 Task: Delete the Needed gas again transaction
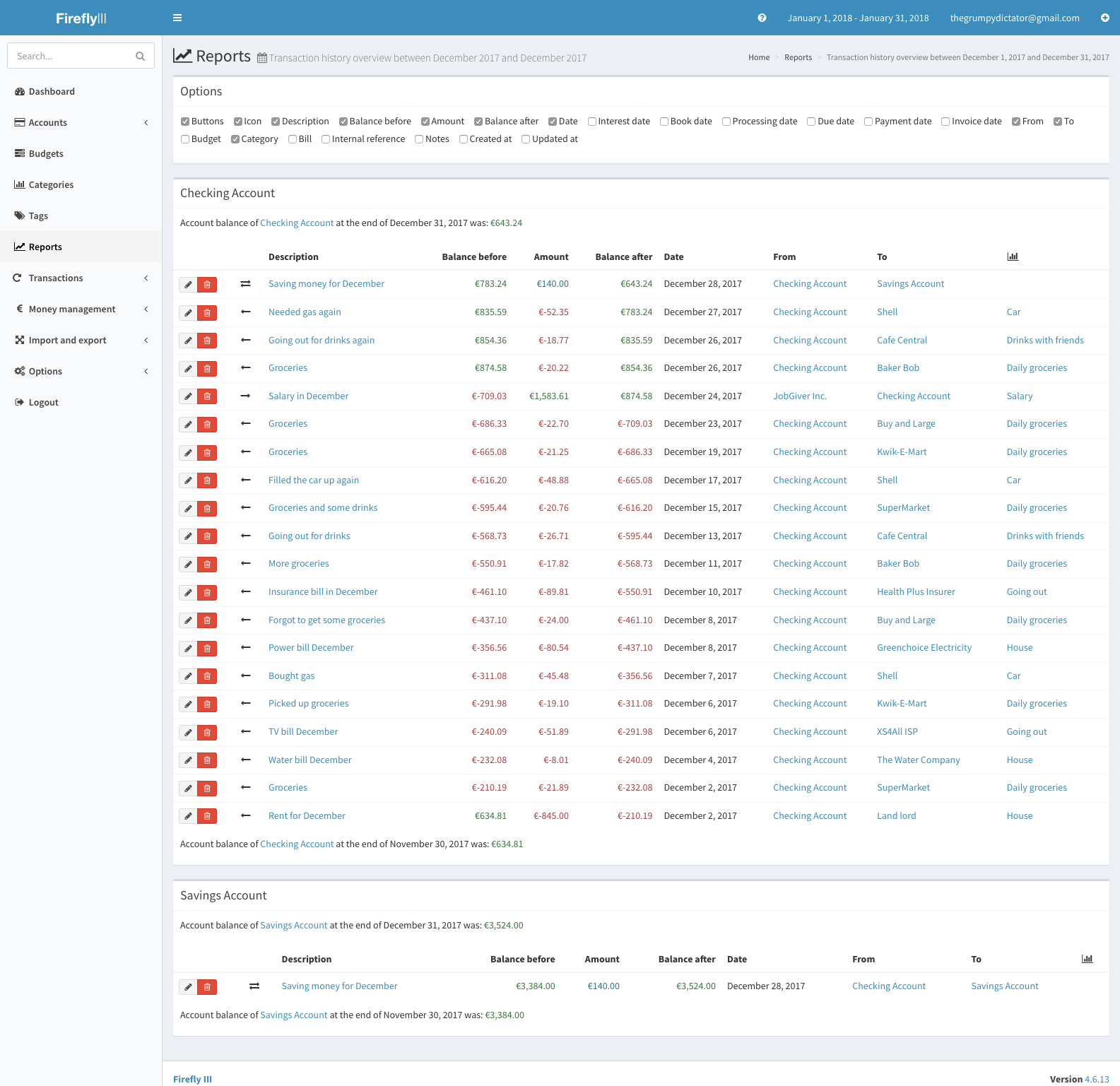[x=207, y=312]
